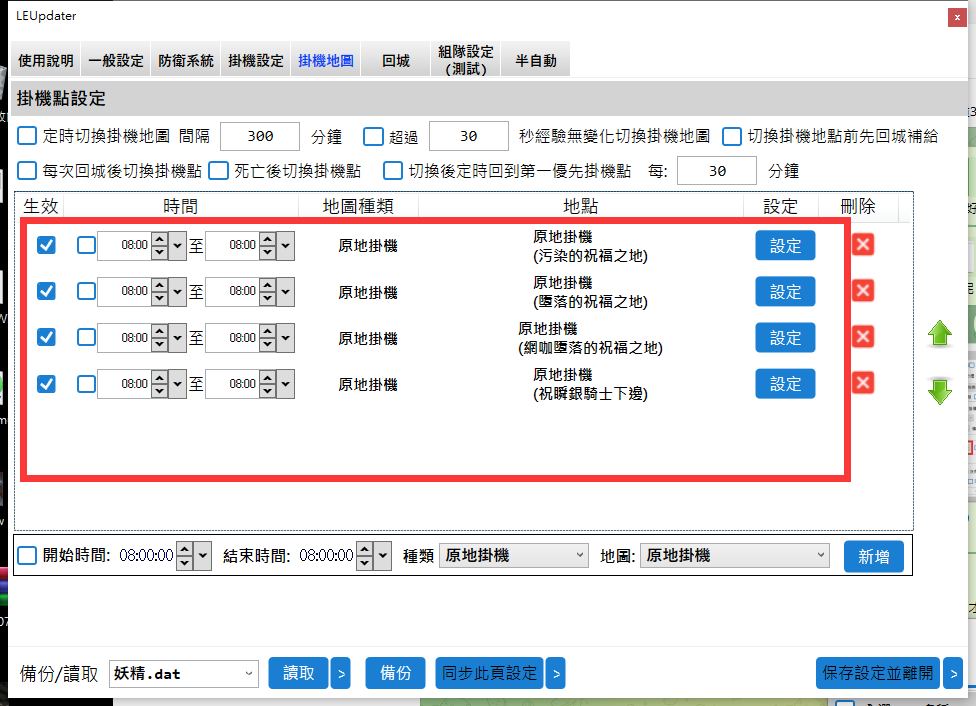Enable 定時切換掛機地圖 checkbox
The image size is (976, 706).
pyautogui.click(x=27, y=136)
